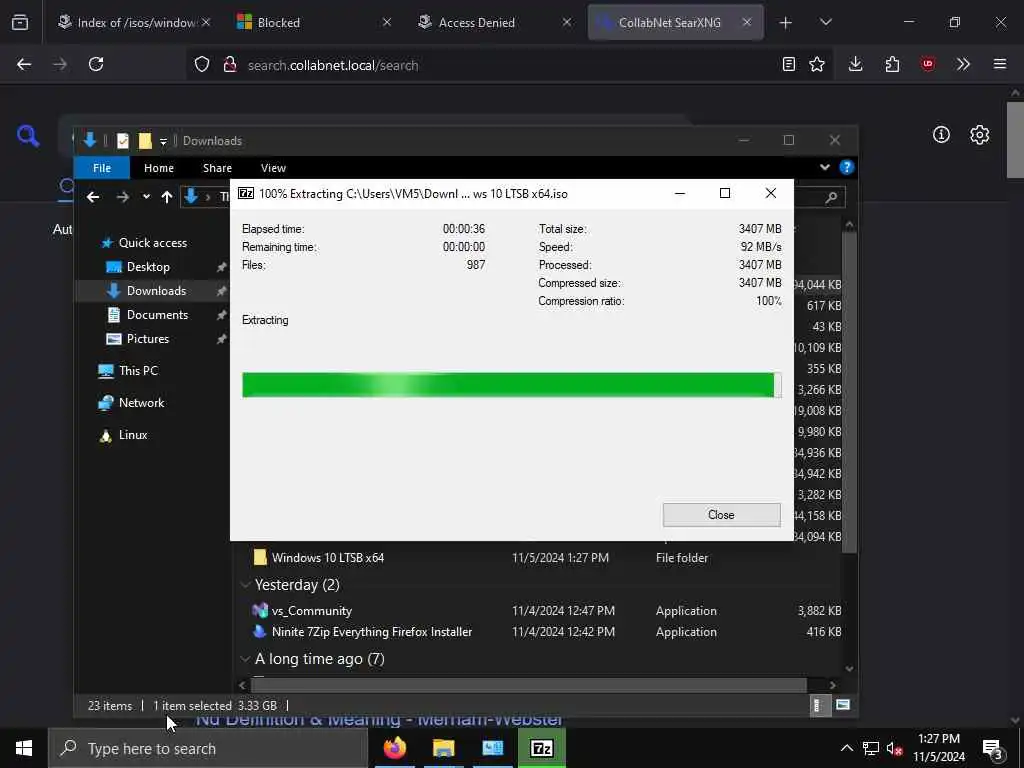Click the address bar URL
The width and height of the screenshot is (1024, 768).
pyautogui.click(x=333, y=65)
